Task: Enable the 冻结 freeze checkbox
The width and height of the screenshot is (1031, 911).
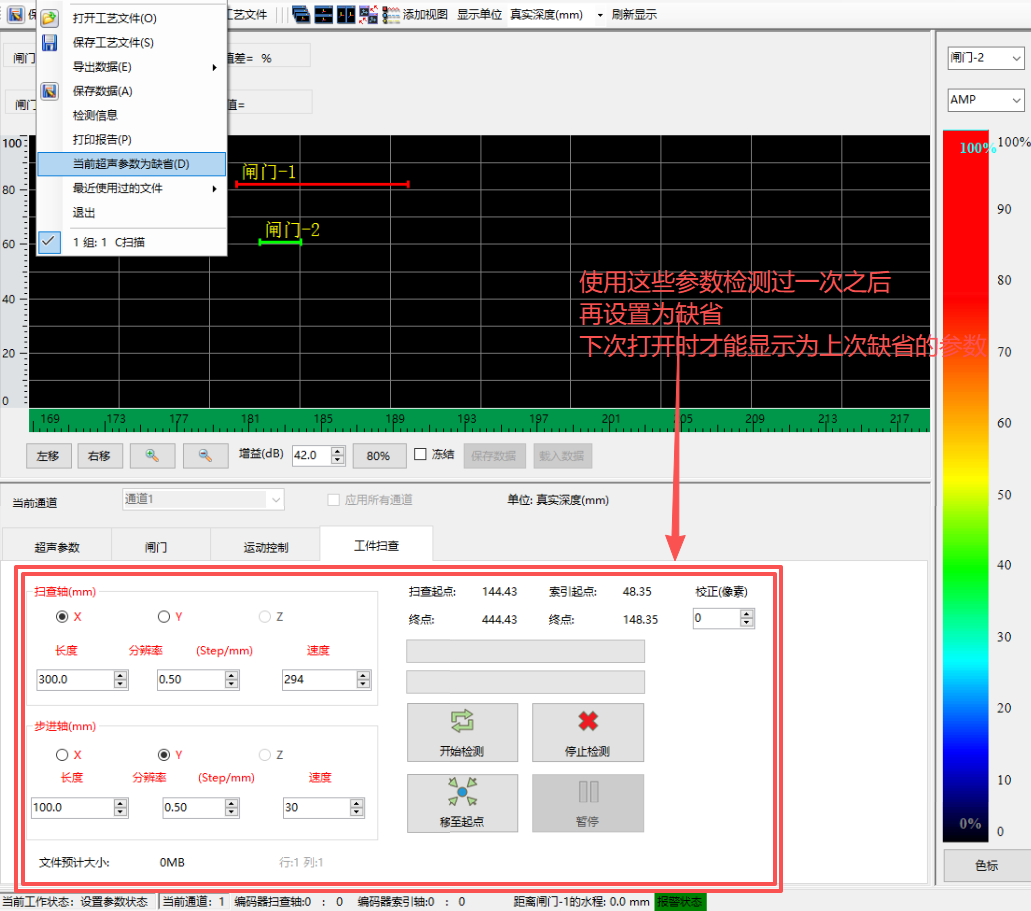Action: tap(421, 454)
